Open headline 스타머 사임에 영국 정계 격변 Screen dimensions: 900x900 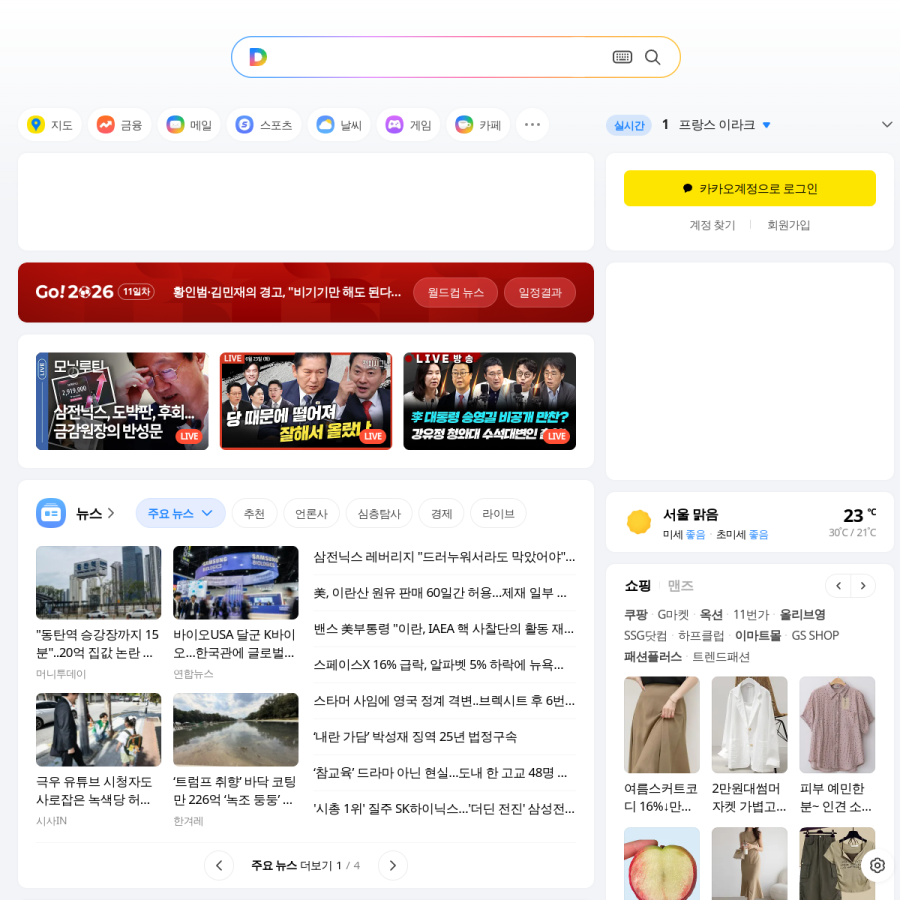[x=444, y=701]
